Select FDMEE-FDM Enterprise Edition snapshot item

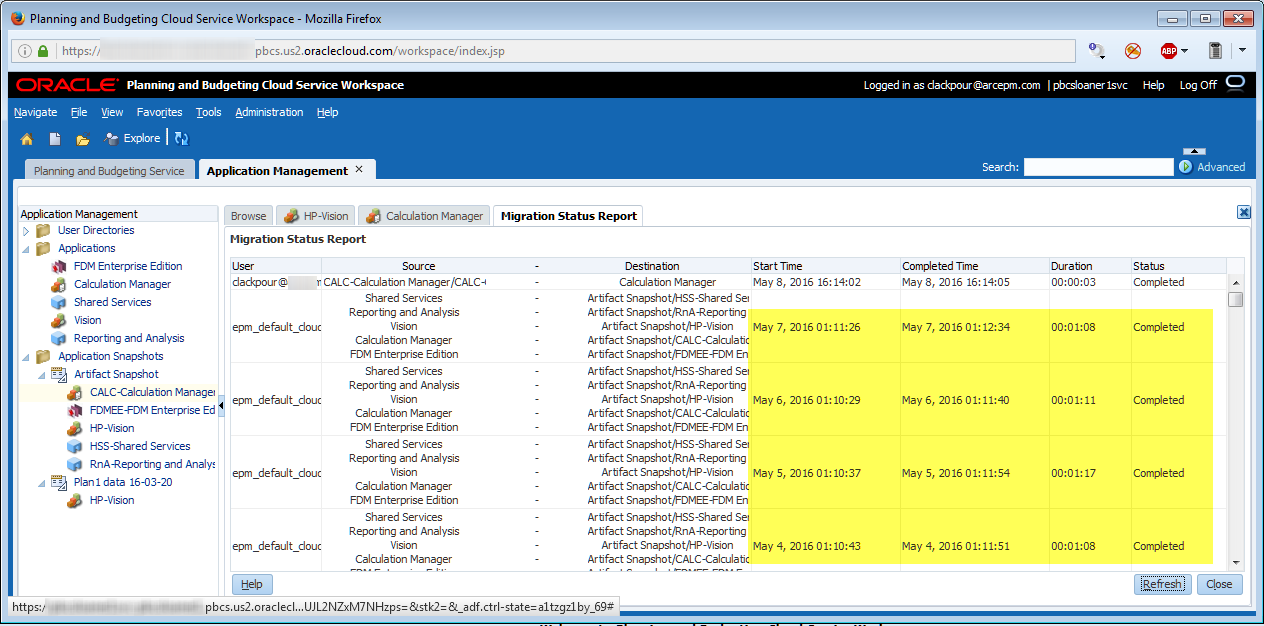point(153,410)
